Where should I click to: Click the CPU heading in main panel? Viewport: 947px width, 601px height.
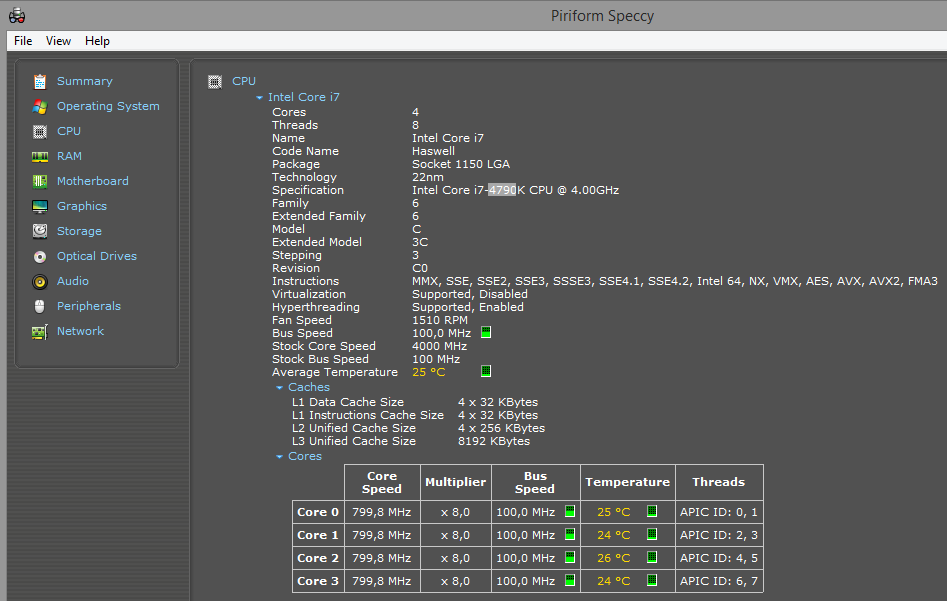click(x=244, y=81)
